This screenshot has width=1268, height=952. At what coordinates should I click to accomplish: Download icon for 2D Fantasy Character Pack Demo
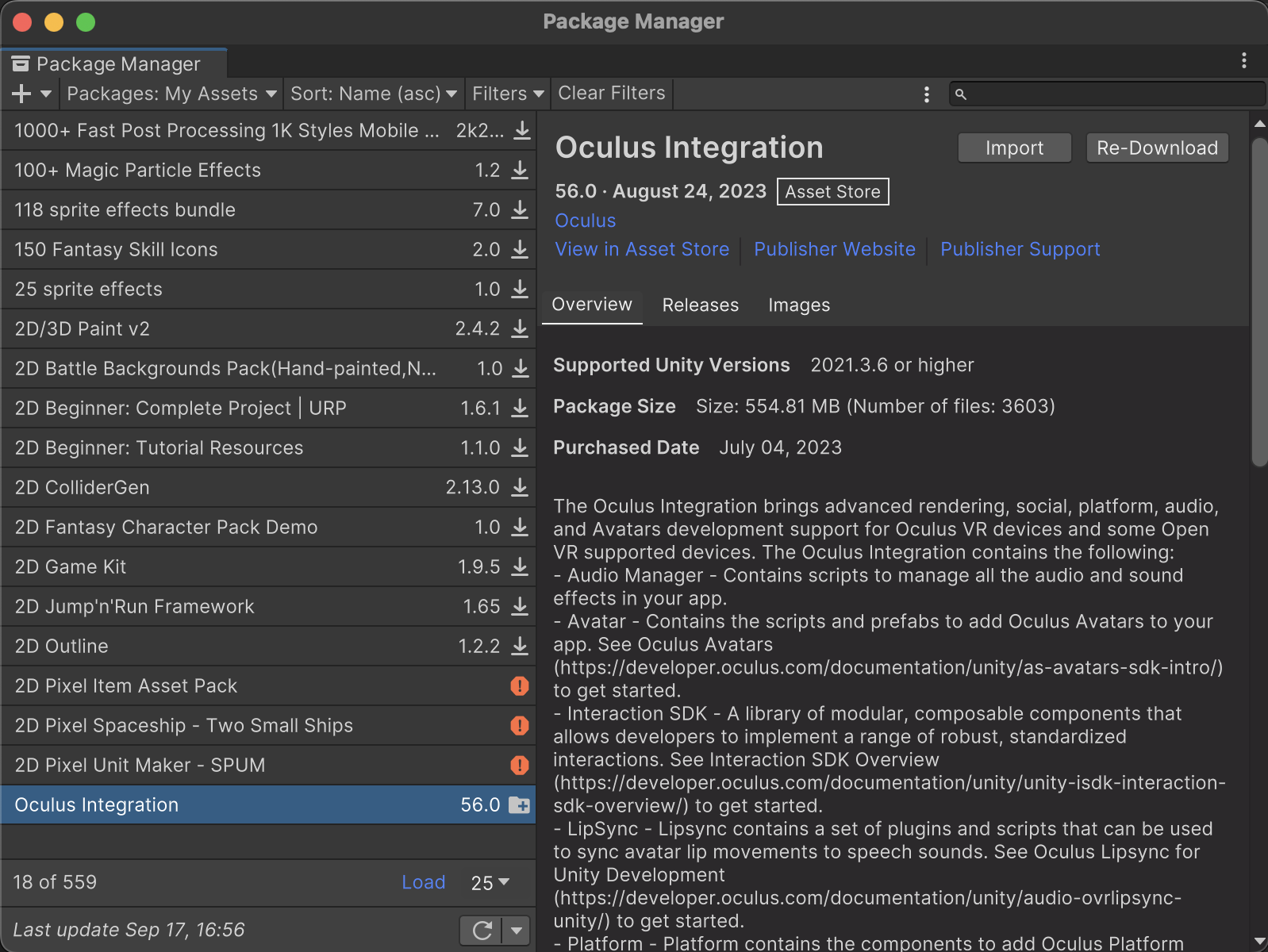(x=520, y=527)
